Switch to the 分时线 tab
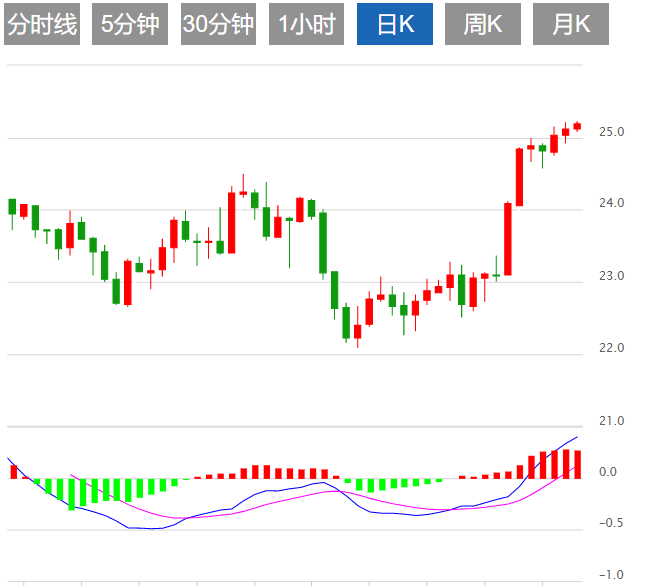 [41, 25]
